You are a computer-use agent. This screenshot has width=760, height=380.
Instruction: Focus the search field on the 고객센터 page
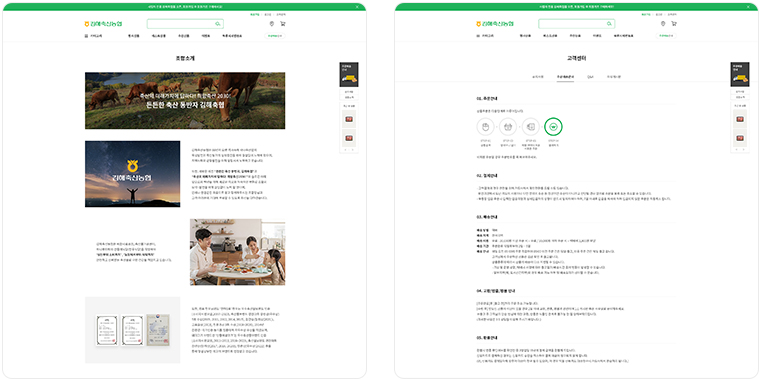pyautogui.click(x=576, y=24)
